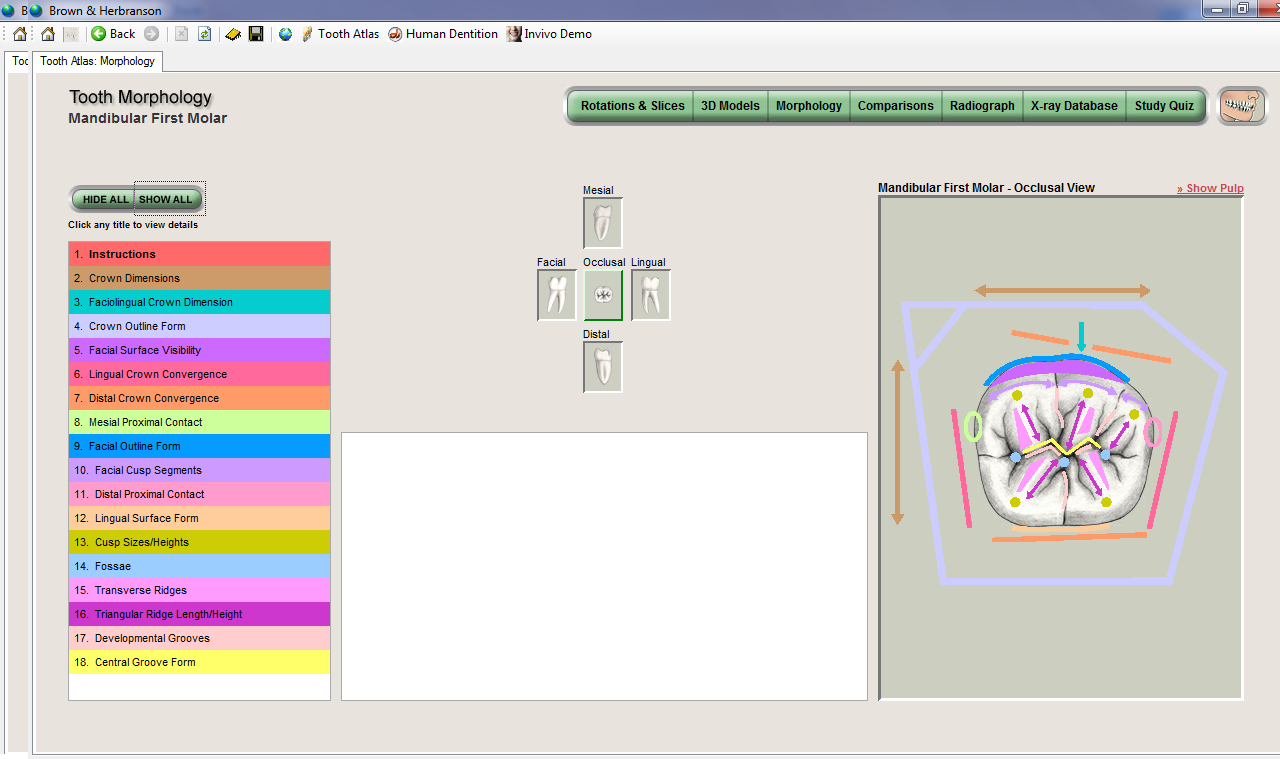Open the Rotations & Slices tab

[632, 106]
